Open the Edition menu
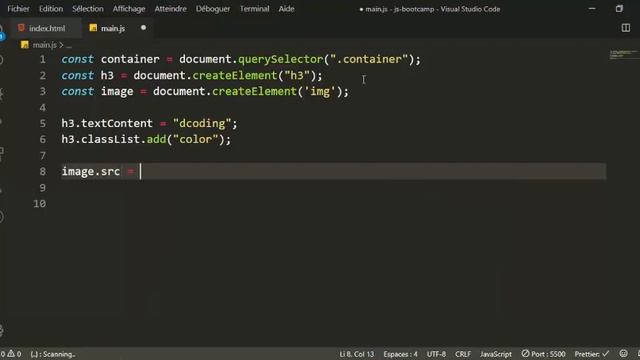This screenshot has width=640, height=360. click(x=51, y=9)
